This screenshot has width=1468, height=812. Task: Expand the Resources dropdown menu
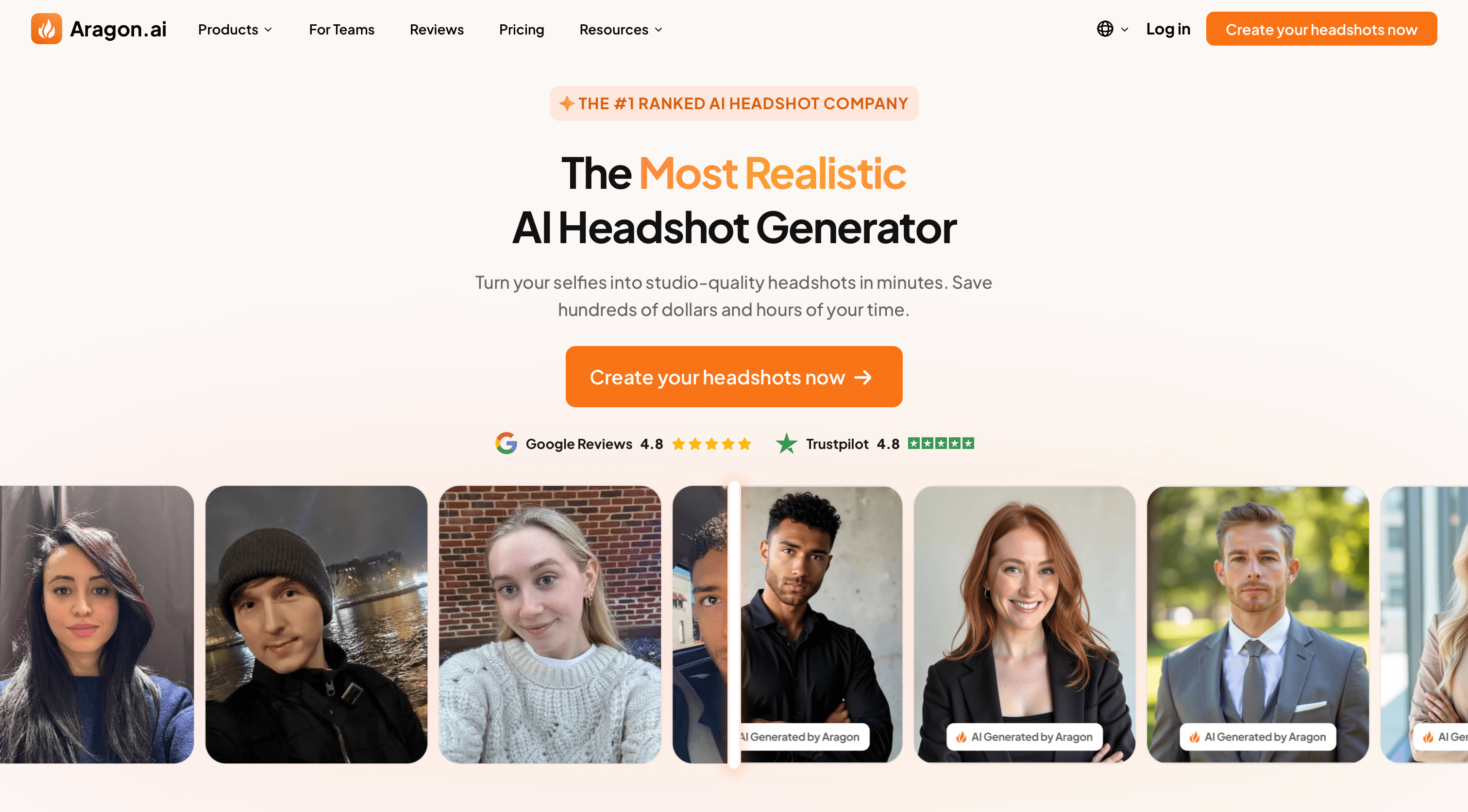pos(621,30)
